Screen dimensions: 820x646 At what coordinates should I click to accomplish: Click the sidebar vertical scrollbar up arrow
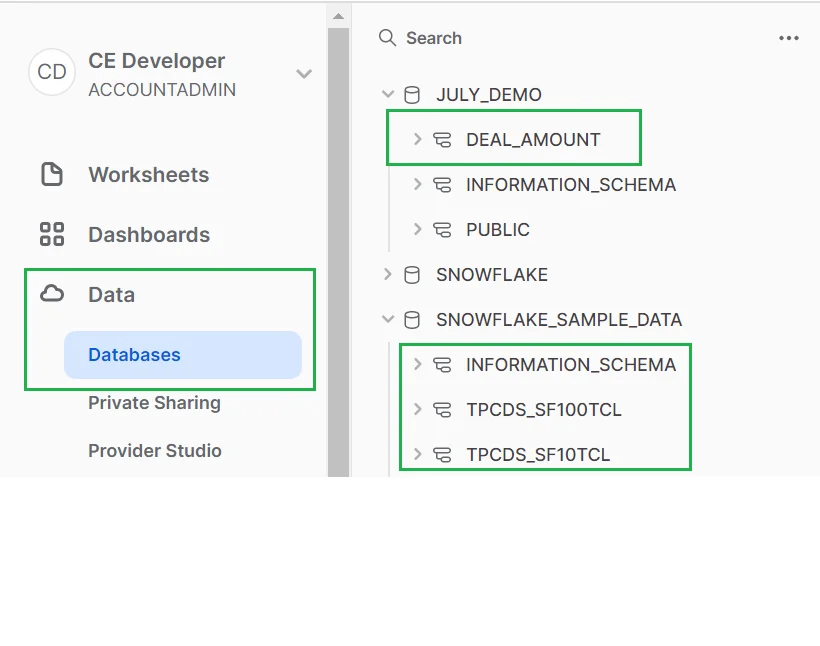click(338, 16)
